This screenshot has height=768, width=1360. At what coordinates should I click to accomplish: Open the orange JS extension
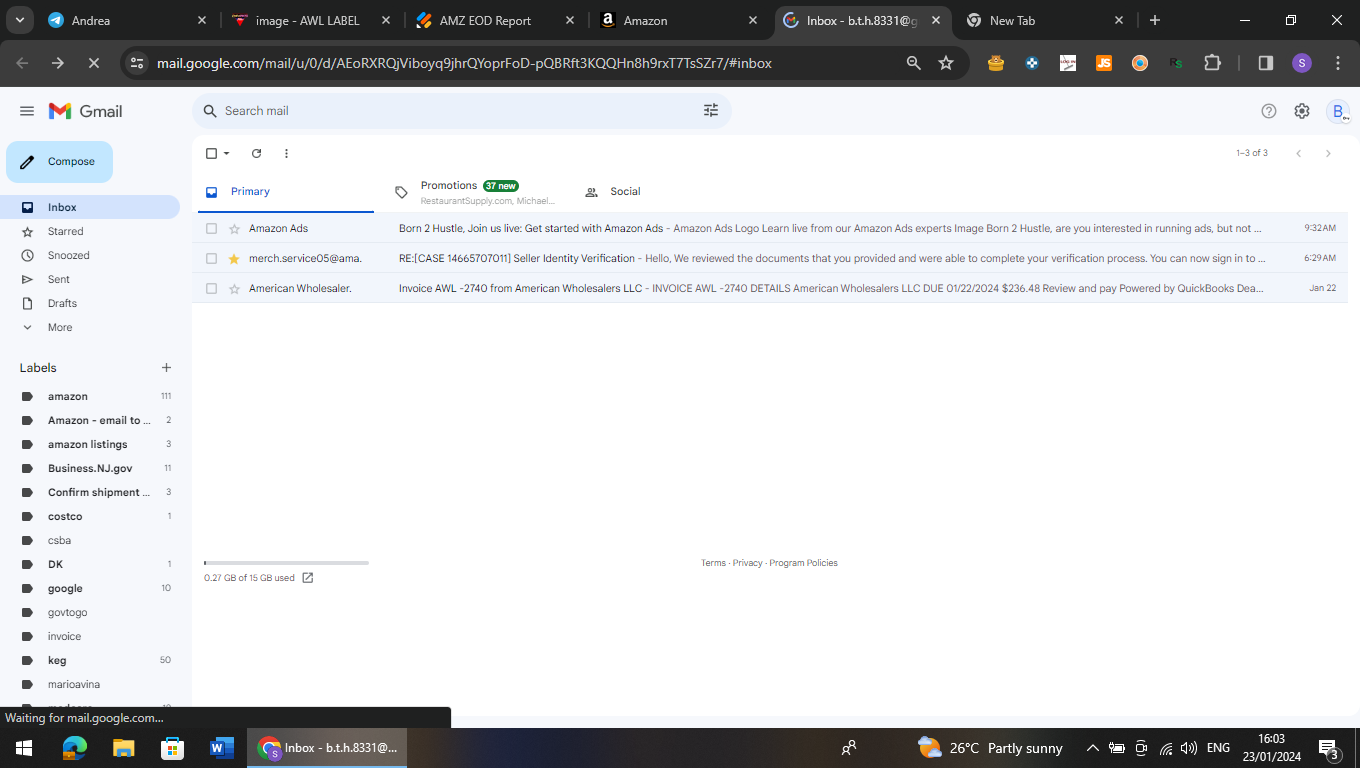pos(1104,63)
